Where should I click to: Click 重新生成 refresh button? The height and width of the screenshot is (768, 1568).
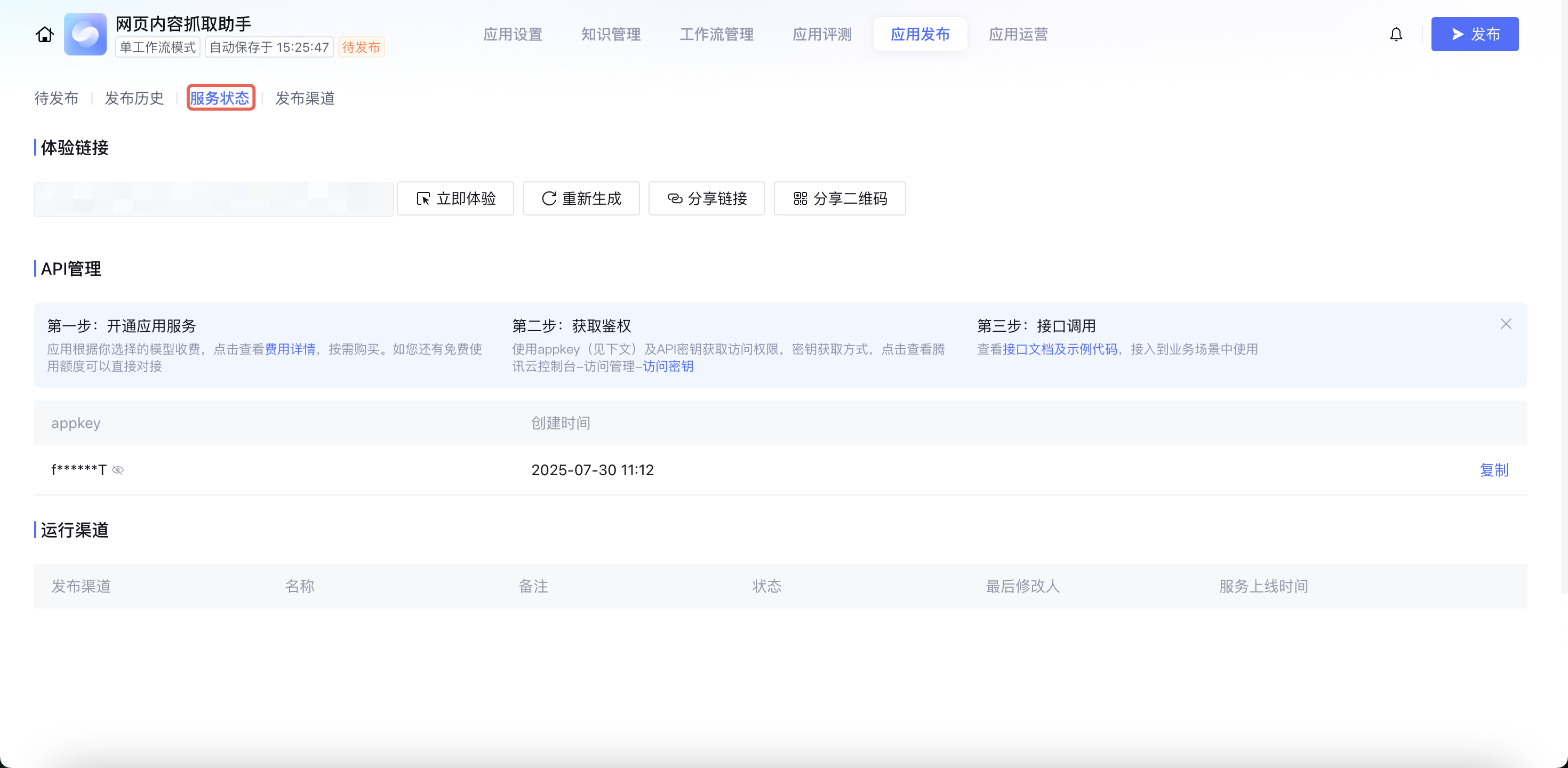581,199
